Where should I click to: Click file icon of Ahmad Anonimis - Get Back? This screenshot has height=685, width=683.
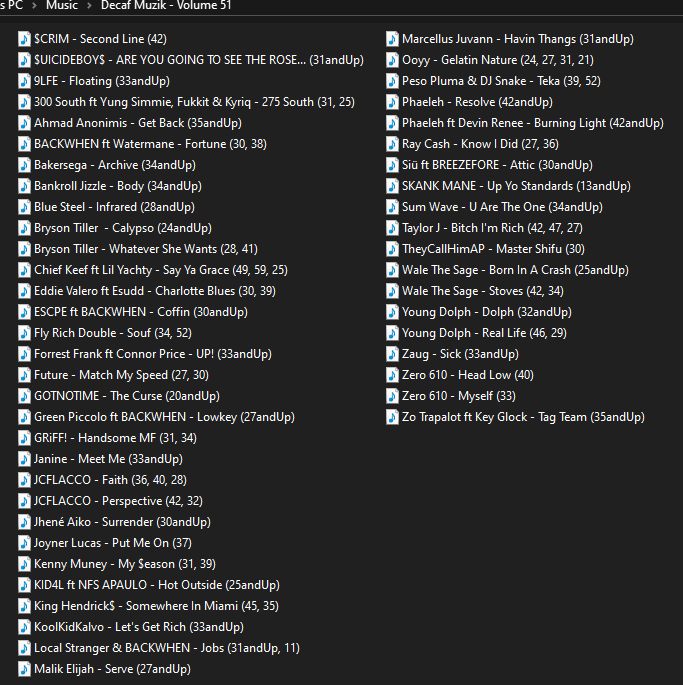tap(24, 123)
